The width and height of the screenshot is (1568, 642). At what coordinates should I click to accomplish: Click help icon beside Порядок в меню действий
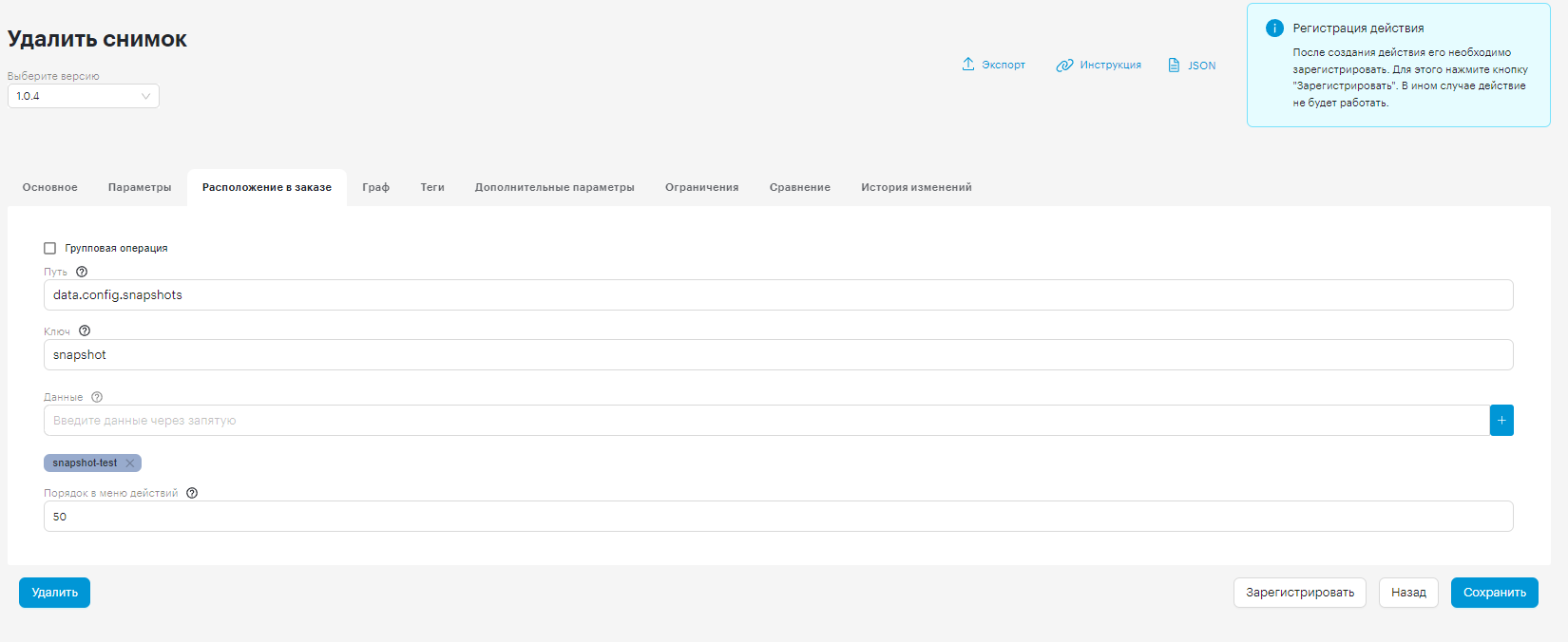(x=192, y=493)
